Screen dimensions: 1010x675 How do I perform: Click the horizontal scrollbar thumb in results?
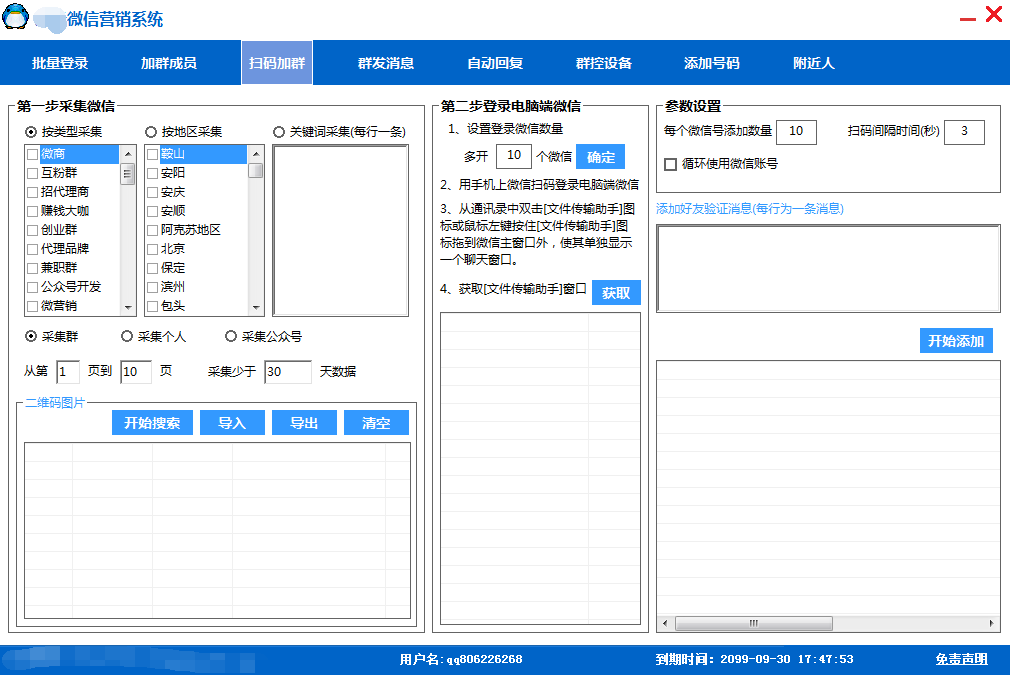pyautogui.click(x=754, y=623)
